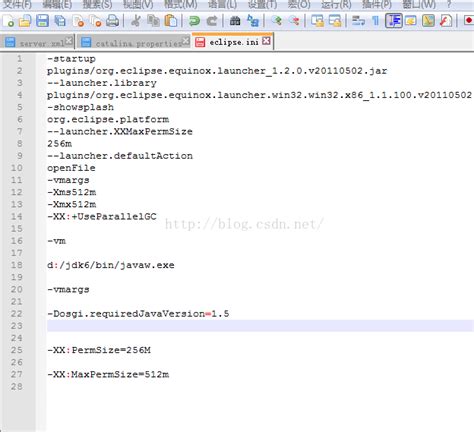Viewport: 474px width, 432px height.
Task: Click the '--launcher.defaultAction' line
Action: [120, 156]
